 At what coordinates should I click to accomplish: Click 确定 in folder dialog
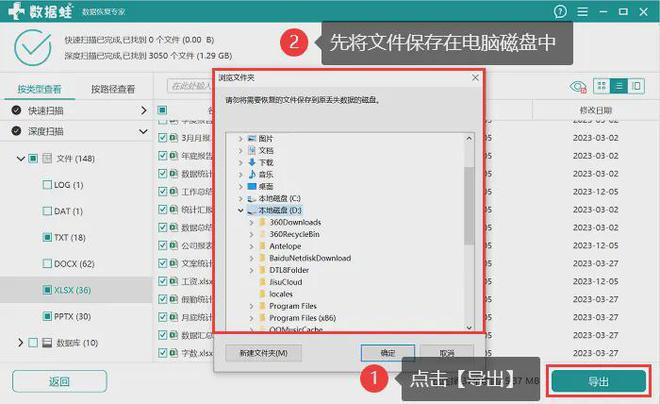[x=387, y=353]
